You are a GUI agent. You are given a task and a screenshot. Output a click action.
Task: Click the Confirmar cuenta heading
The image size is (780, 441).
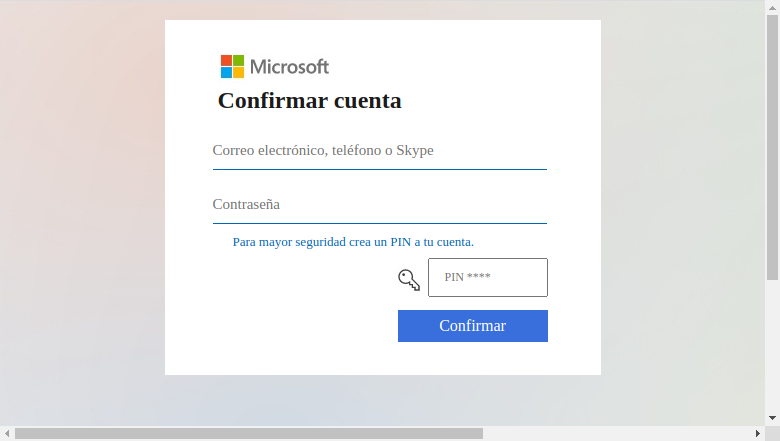pos(309,100)
